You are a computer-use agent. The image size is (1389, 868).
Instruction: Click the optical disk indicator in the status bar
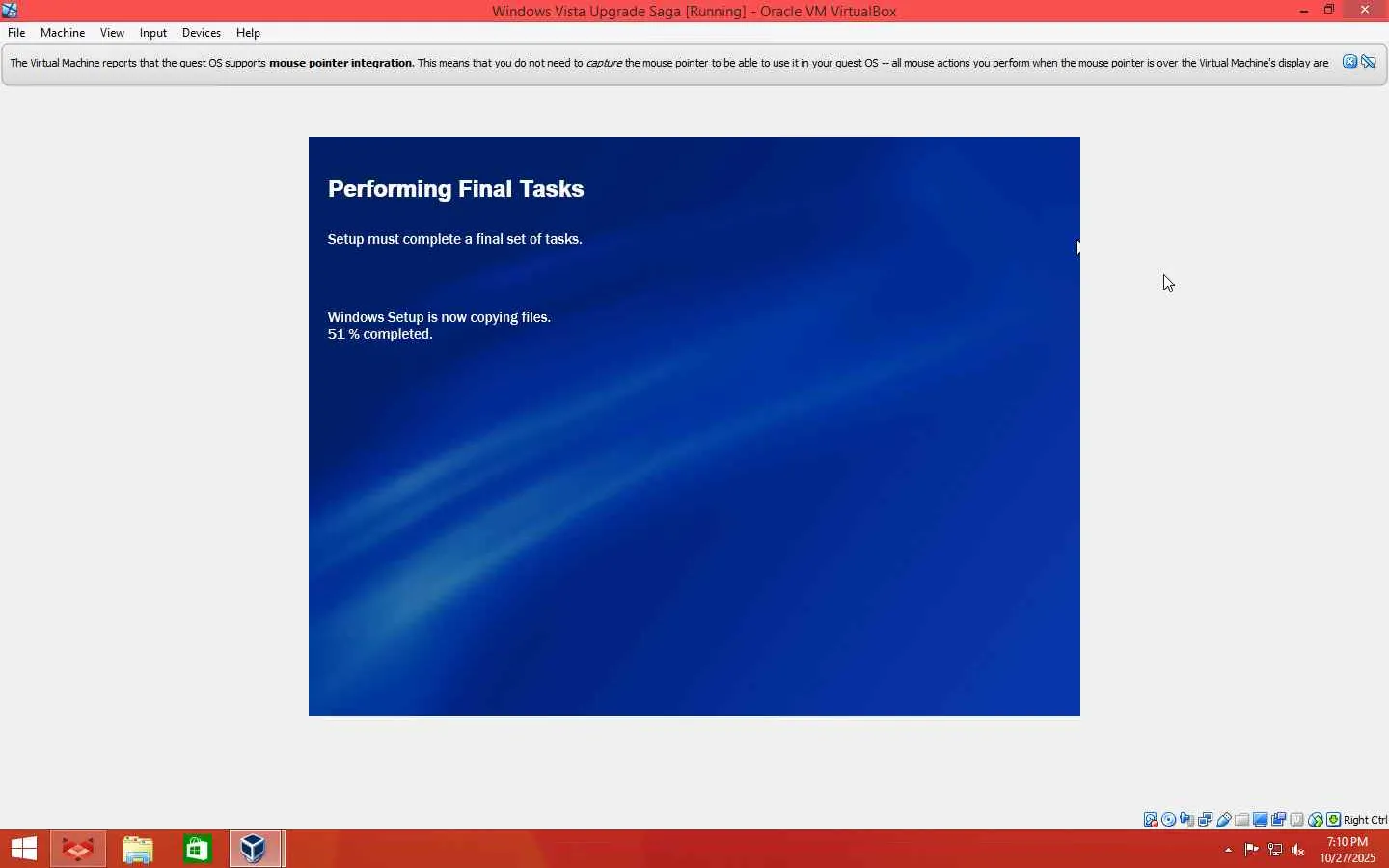point(1169,820)
